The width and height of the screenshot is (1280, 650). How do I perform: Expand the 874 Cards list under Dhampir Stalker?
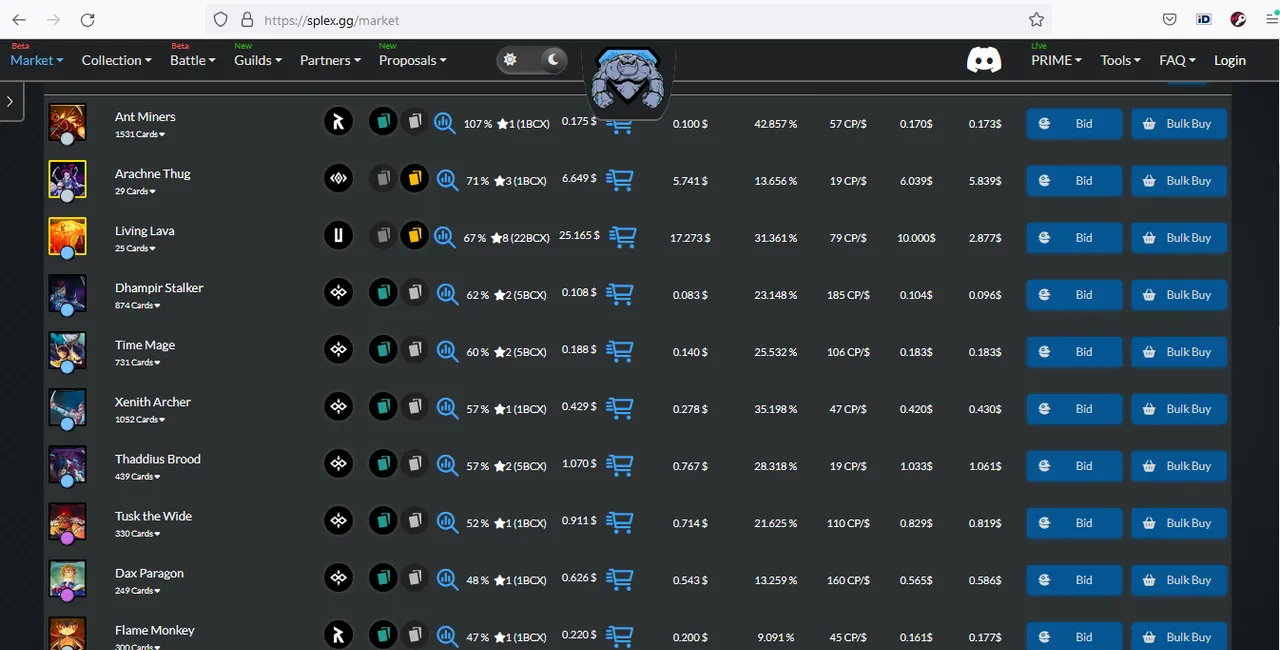point(138,305)
